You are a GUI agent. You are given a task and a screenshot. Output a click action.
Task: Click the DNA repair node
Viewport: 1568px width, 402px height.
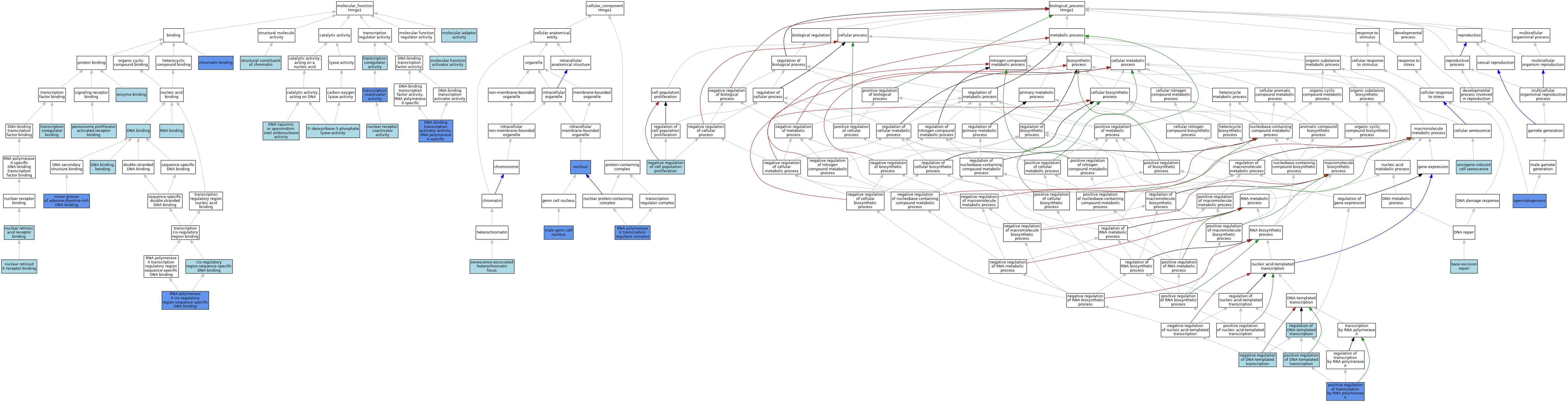(1464, 232)
